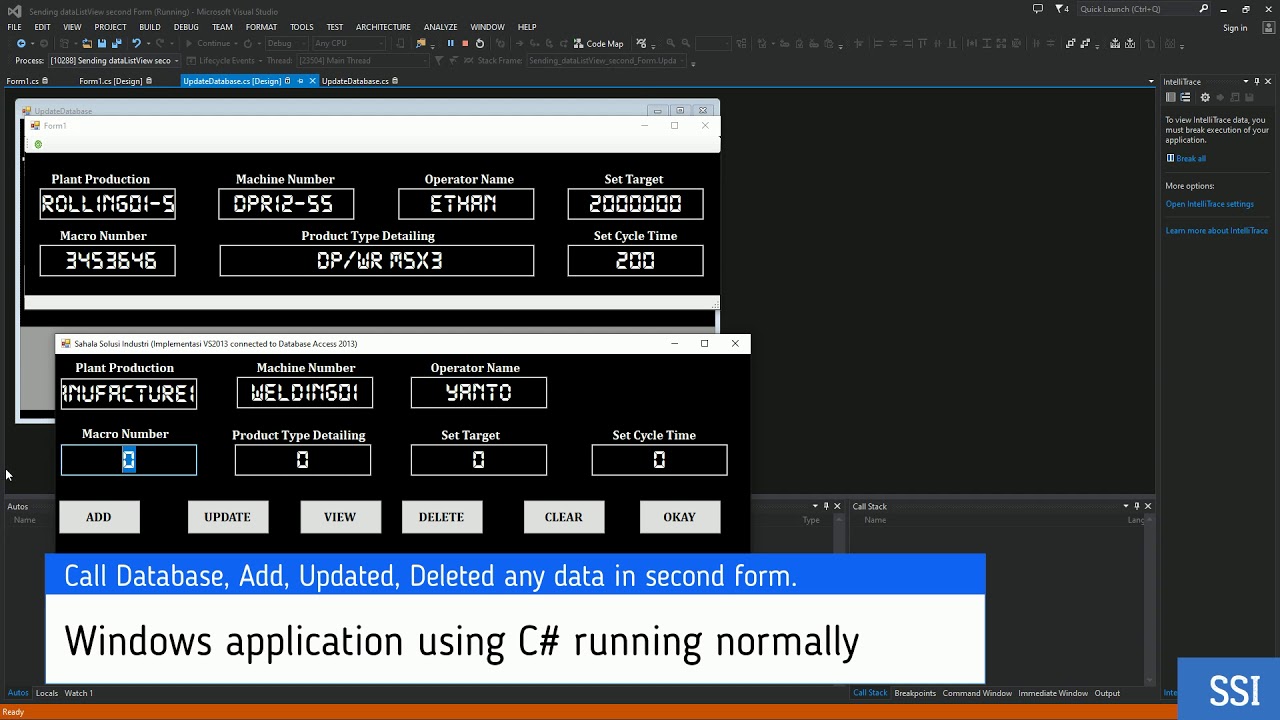Screen dimensions: 1280x720
Task: Switch to the Locals tab
Action: pyautogui.click(x=47, y=693)
